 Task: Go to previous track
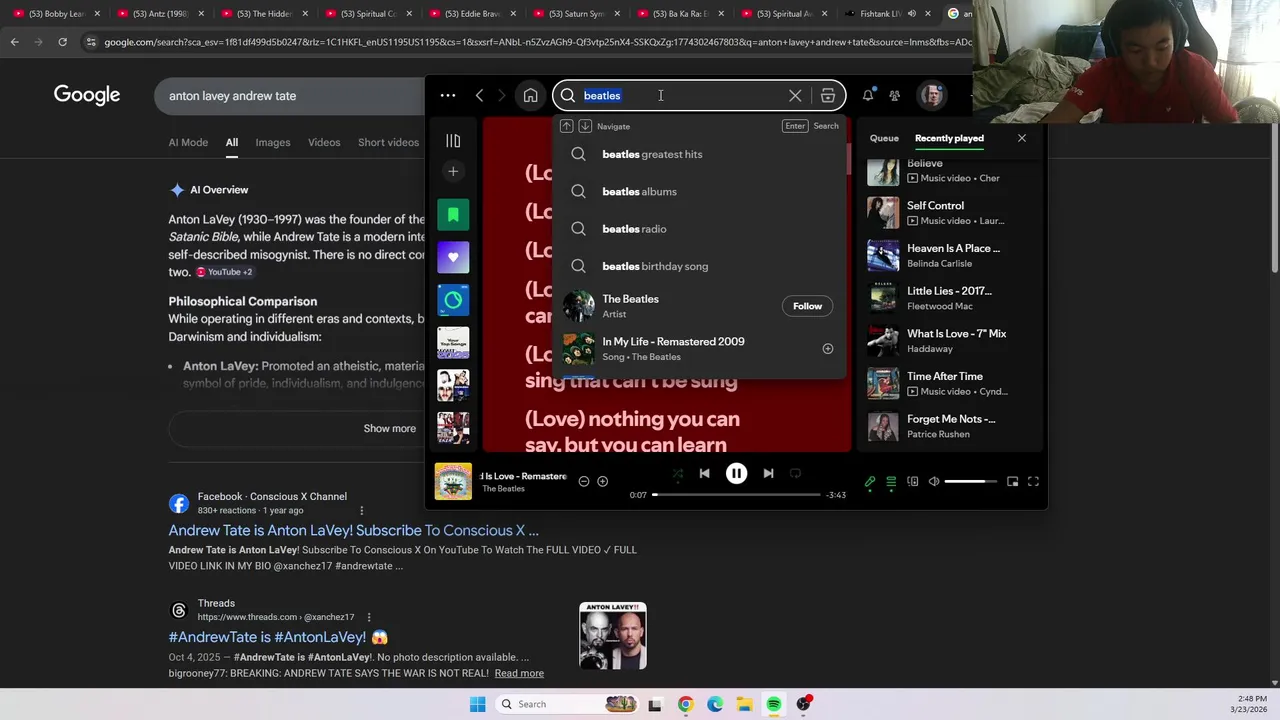click(704, 474)
